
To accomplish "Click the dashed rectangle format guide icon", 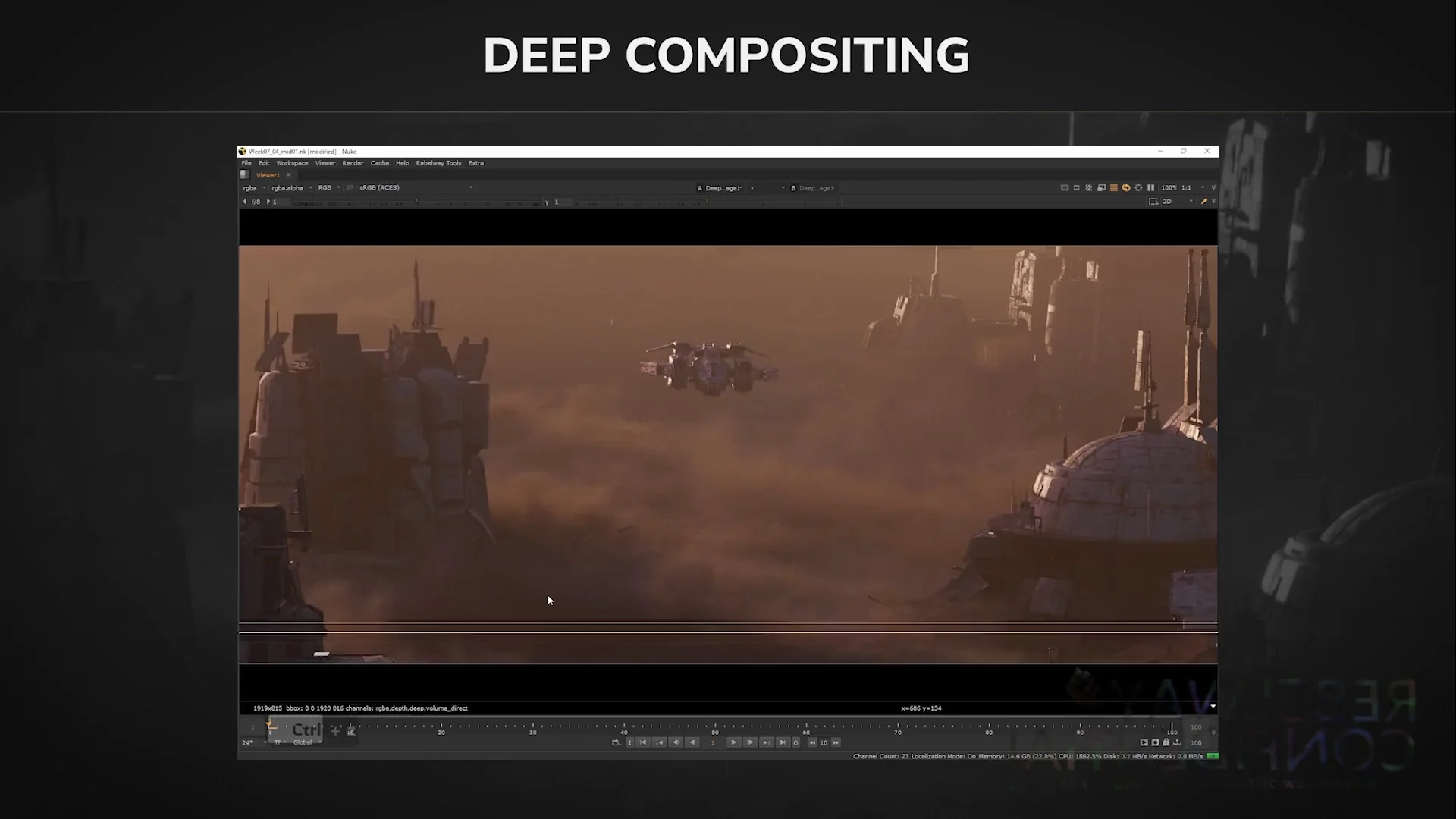I will 1153,202.
